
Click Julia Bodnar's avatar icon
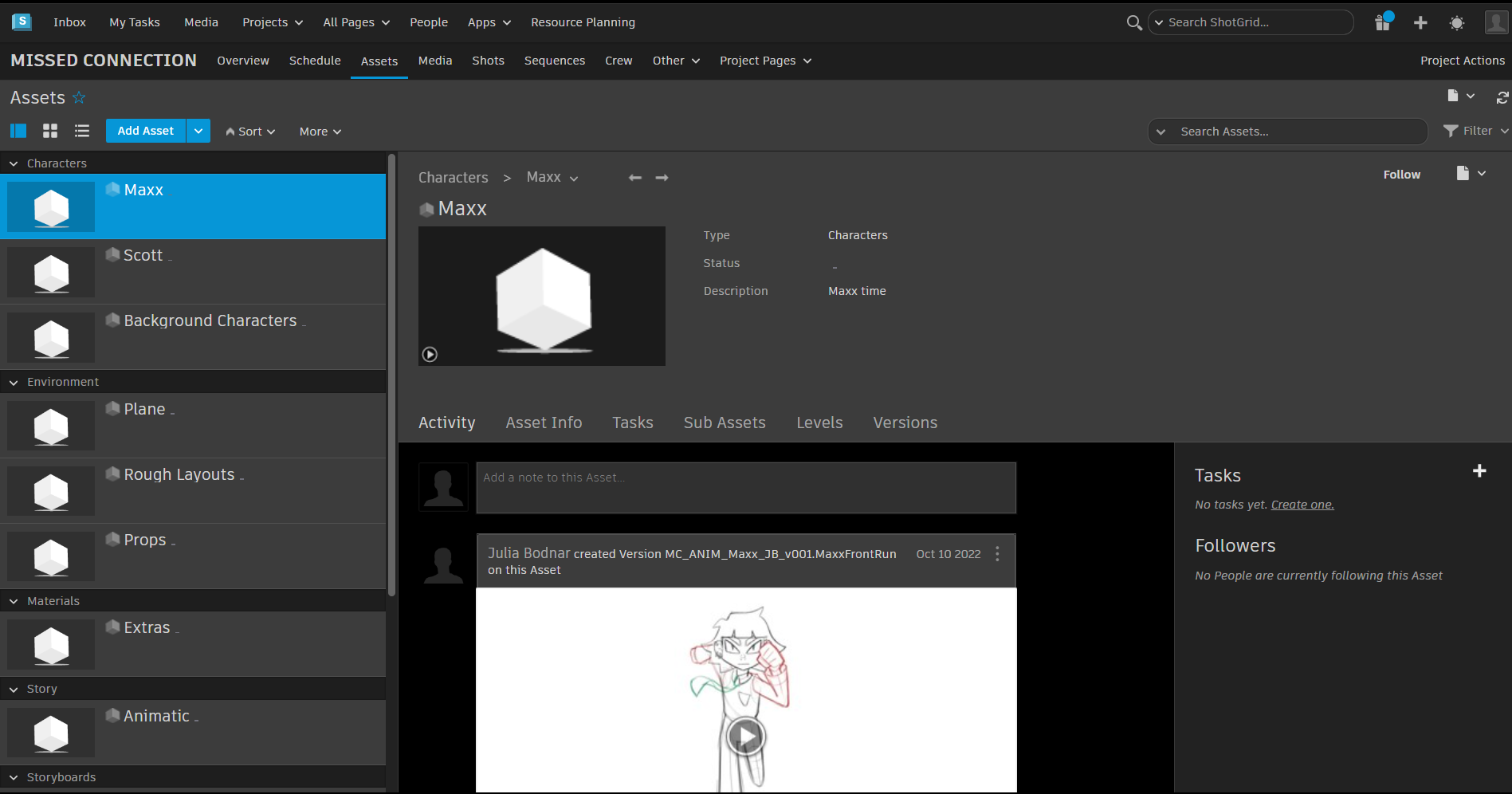pos(443,565)
